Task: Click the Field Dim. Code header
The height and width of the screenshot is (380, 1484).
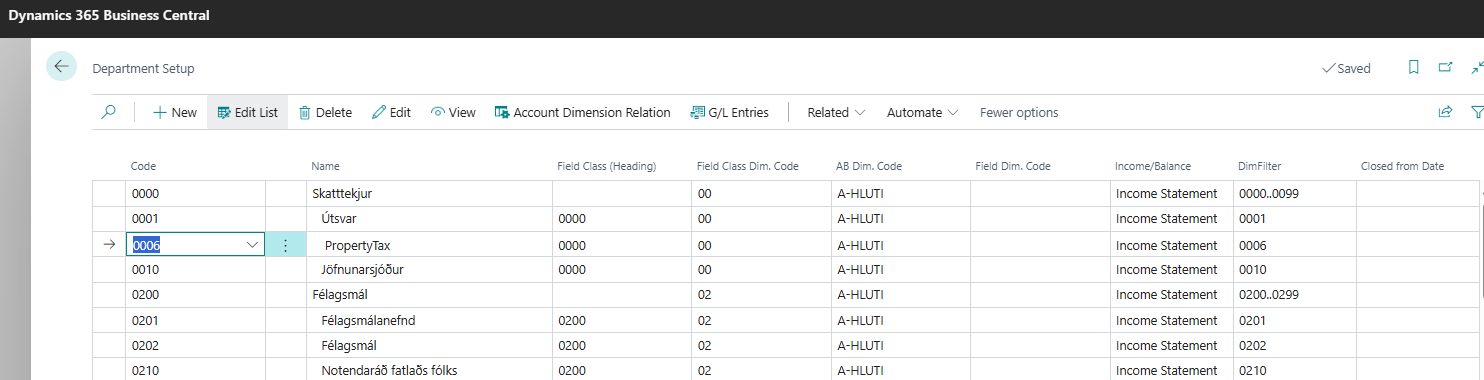Action: click(x=1013, y=166)
